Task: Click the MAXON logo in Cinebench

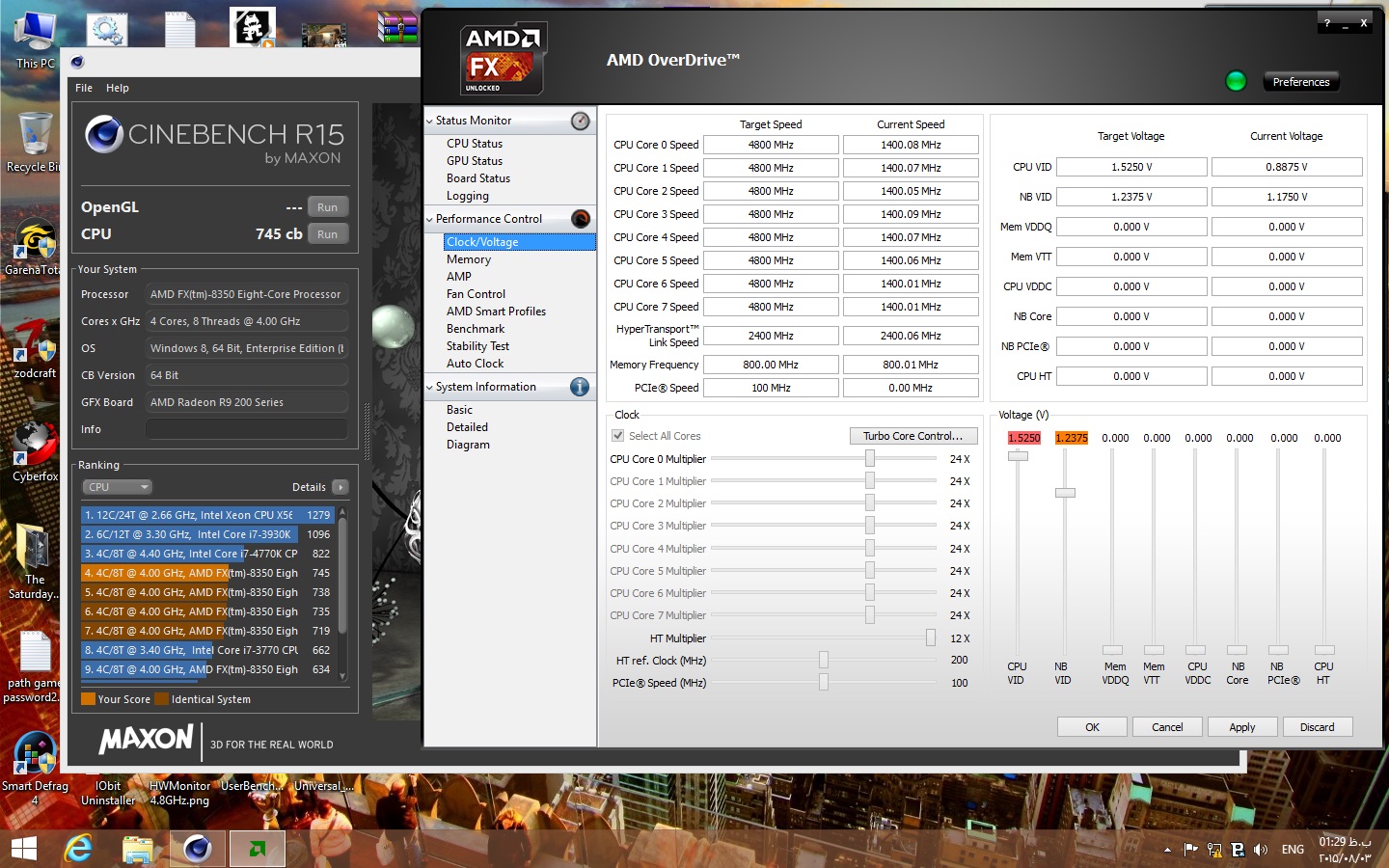Action: point(146,740)
